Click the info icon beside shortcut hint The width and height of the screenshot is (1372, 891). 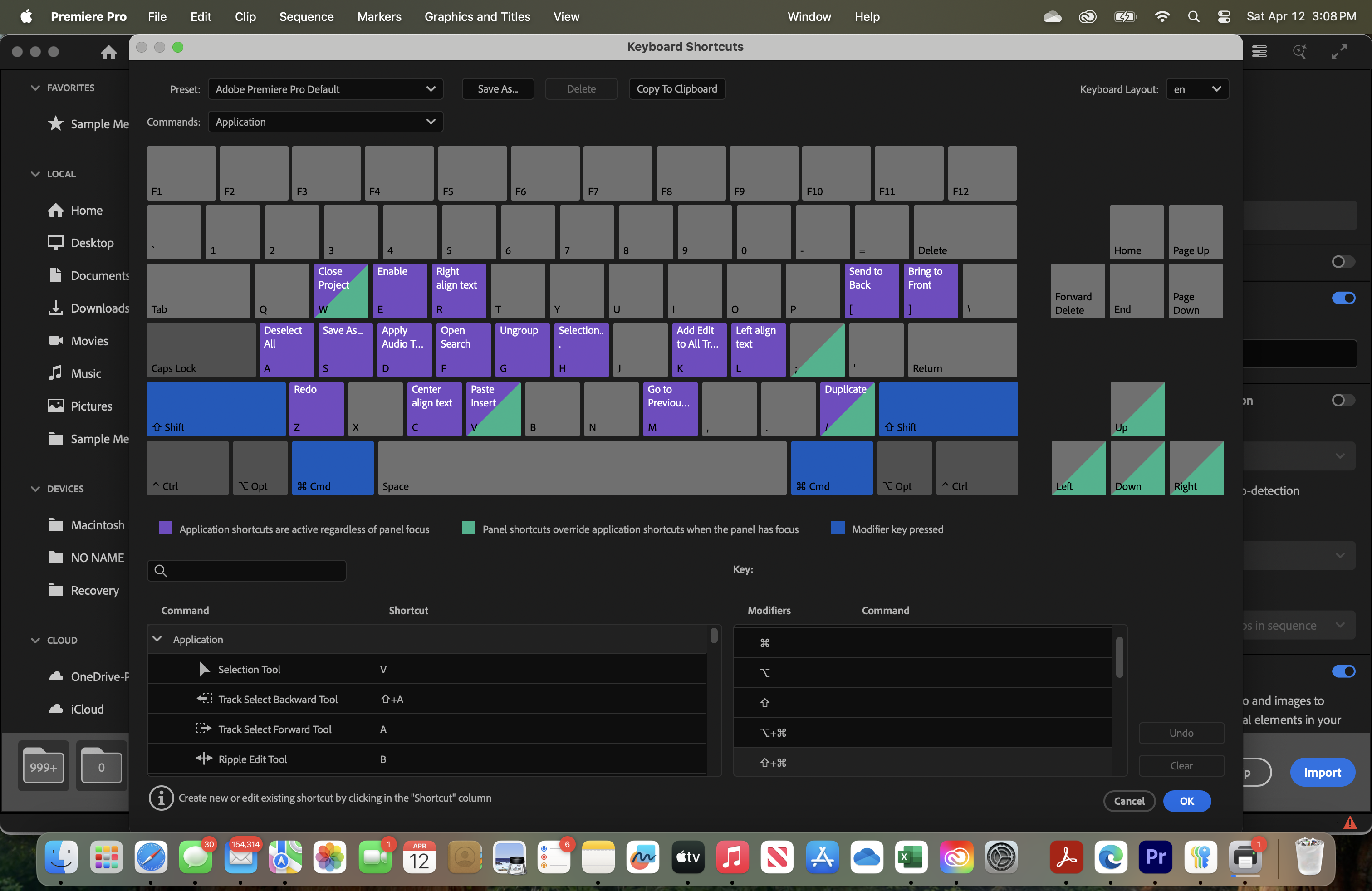161,798
